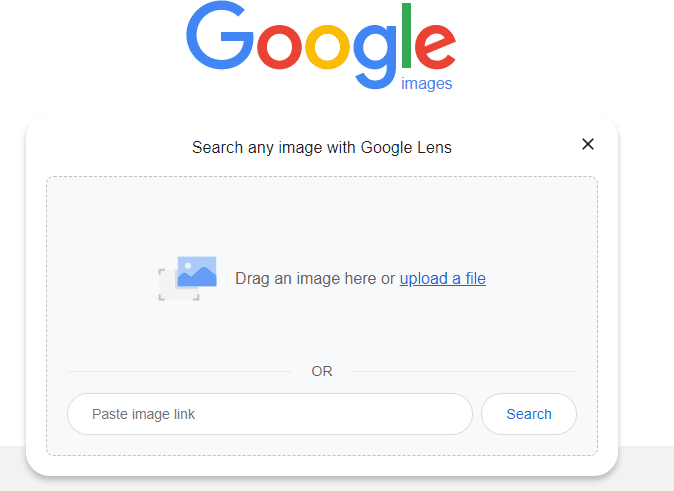This screenshot has width=674, height=491.
Task: Click the Search button beside link field
Action: (x=529, y=414)
